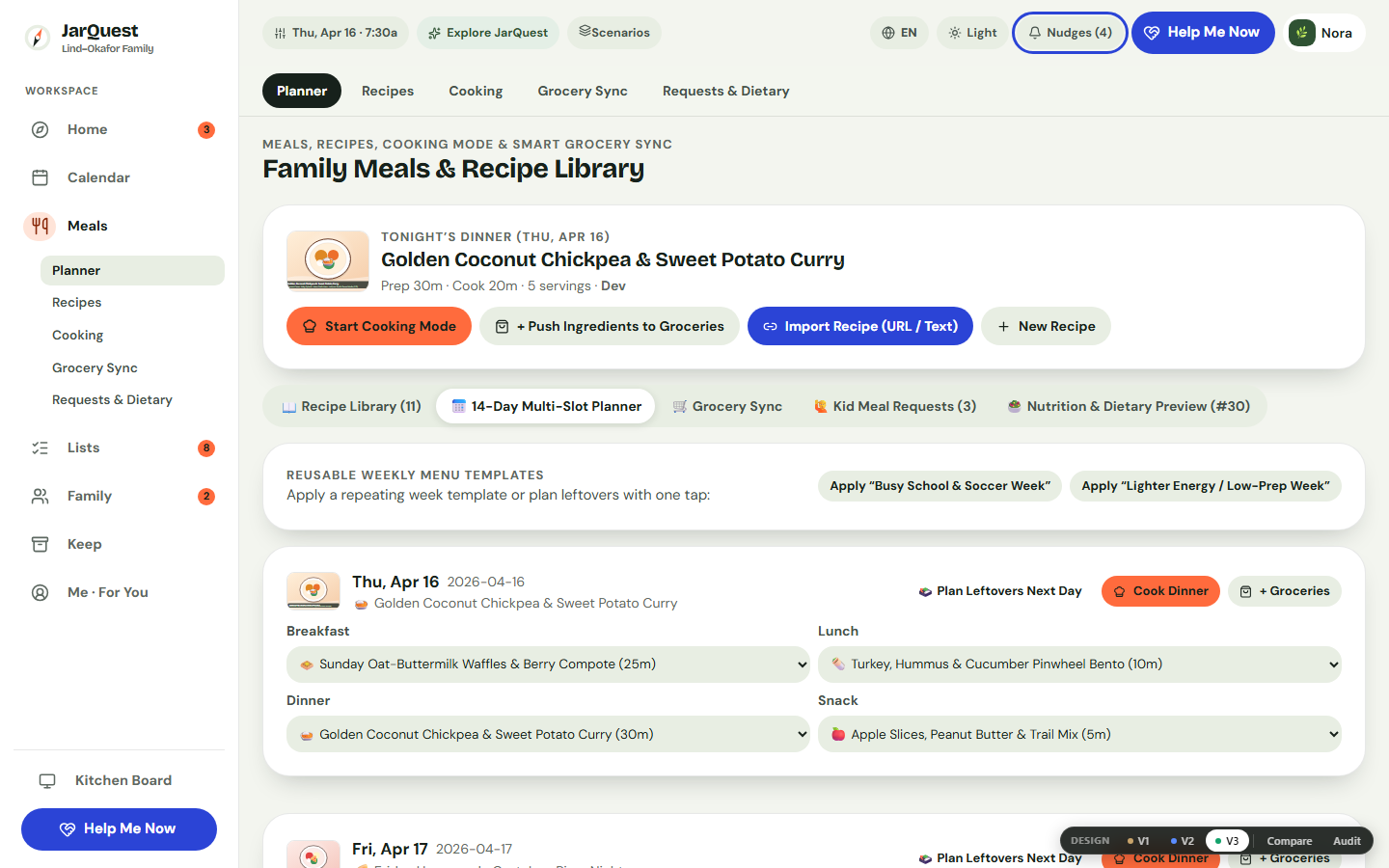Open Lists checklist icon in sidebar

coord(40,448)
